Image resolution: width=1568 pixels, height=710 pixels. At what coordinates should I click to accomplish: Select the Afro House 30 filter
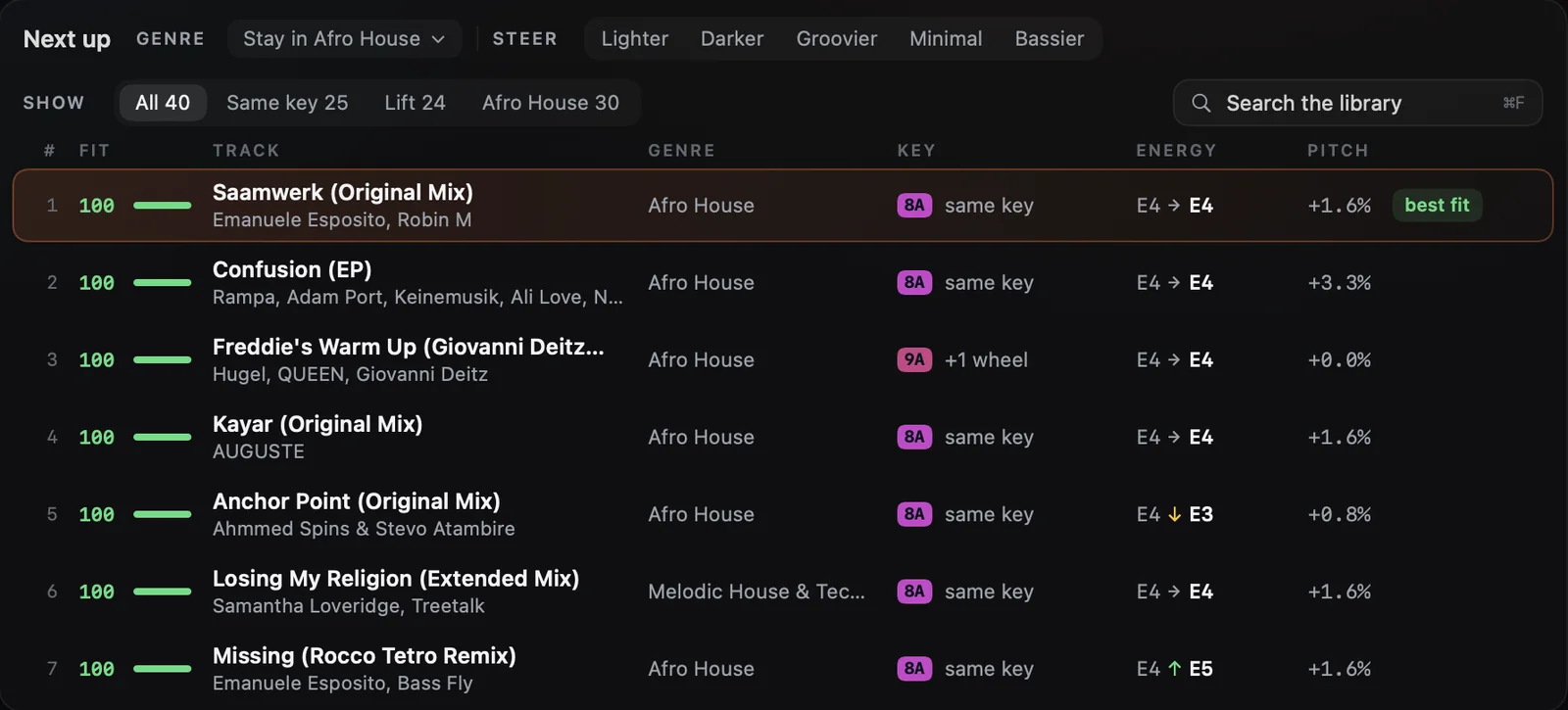point(551,103)
